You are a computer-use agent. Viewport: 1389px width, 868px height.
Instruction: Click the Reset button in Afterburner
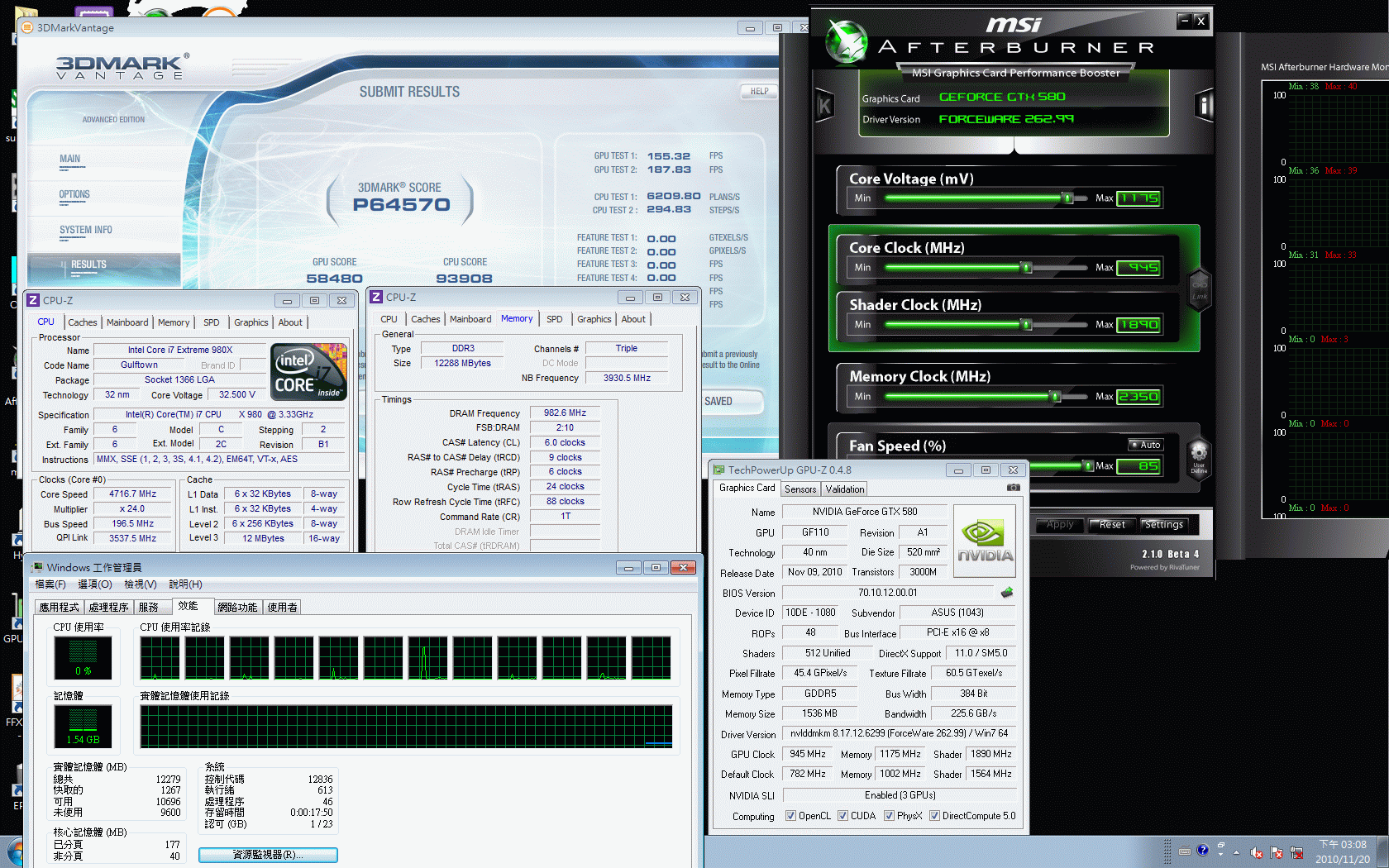point(1111,525)
